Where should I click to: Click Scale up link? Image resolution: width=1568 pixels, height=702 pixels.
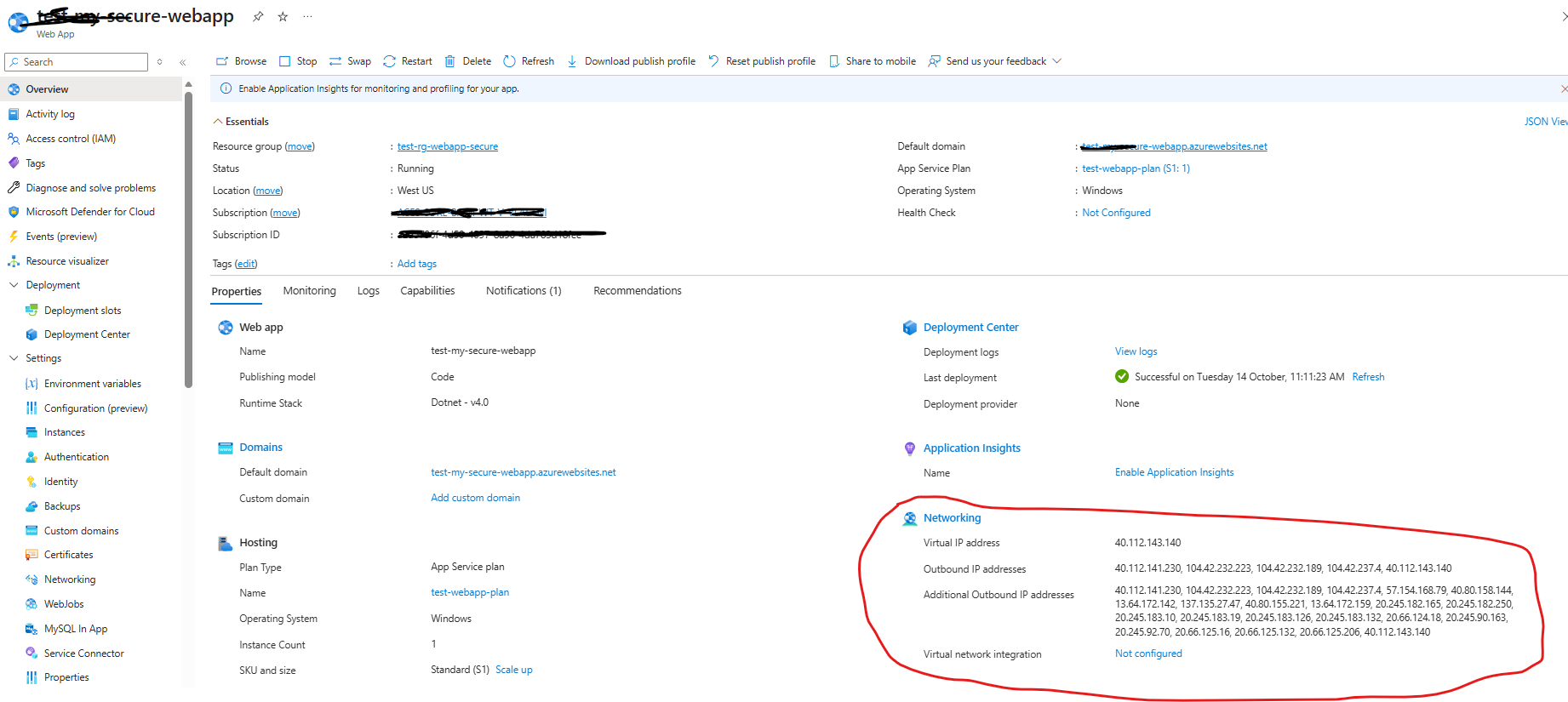pyautogui.click(x=514, y=670)
